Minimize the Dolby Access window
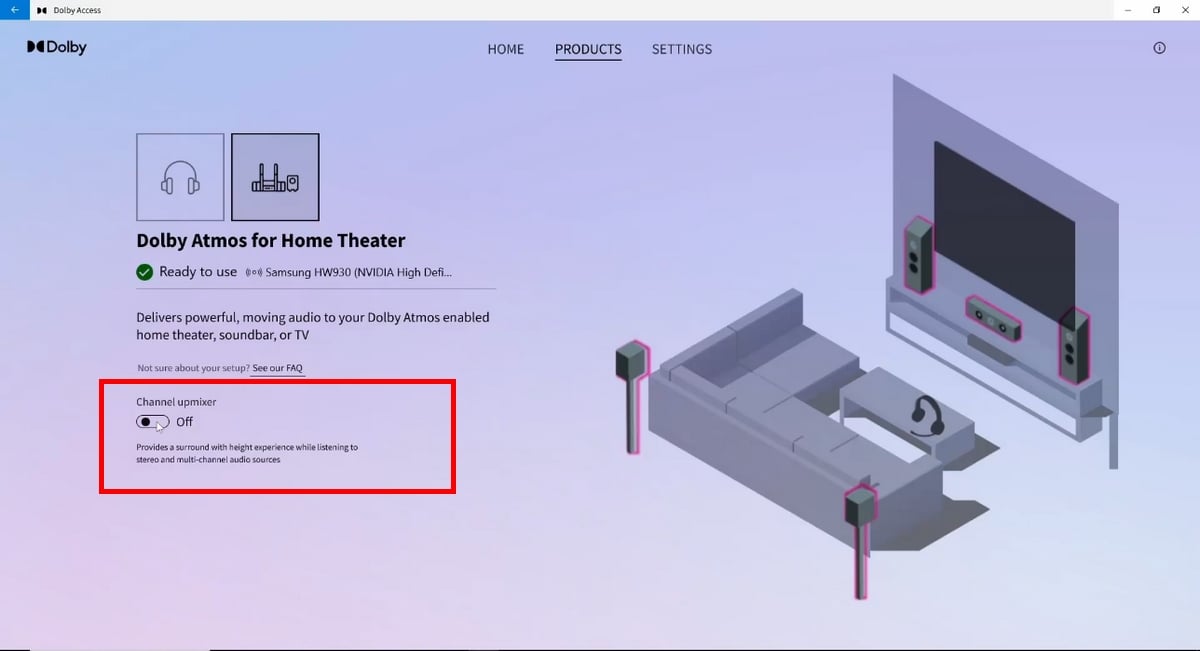Screen dimensions: 1200x651 (1128, 9)
